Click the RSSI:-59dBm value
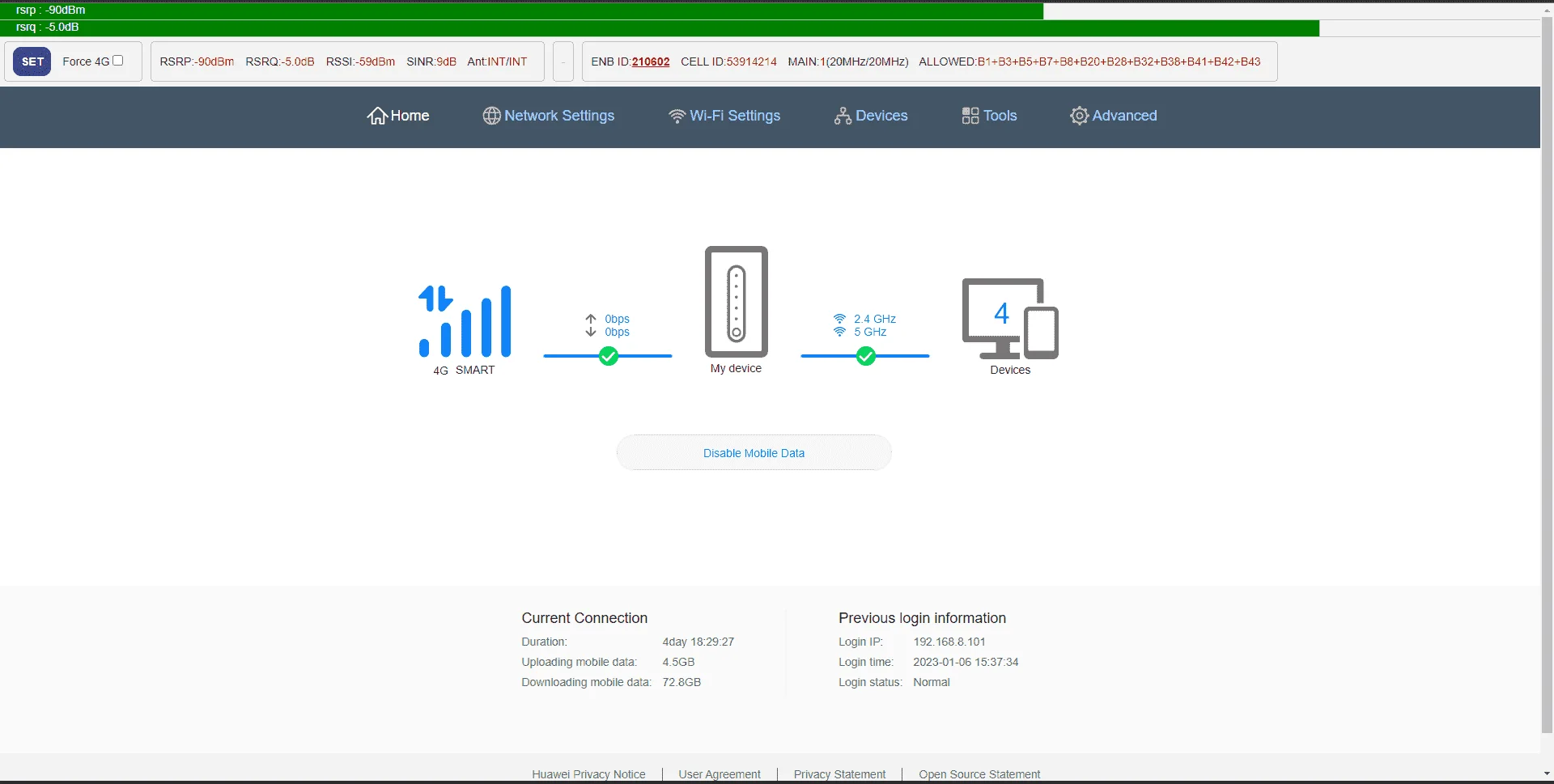The image size is (1554, 784). tap(360, 61)
